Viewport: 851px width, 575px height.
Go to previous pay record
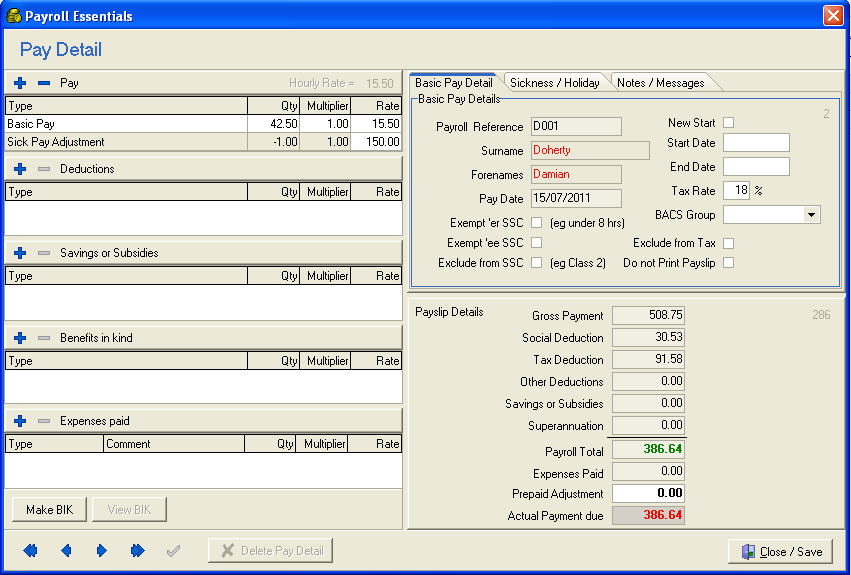click(66, 550)
